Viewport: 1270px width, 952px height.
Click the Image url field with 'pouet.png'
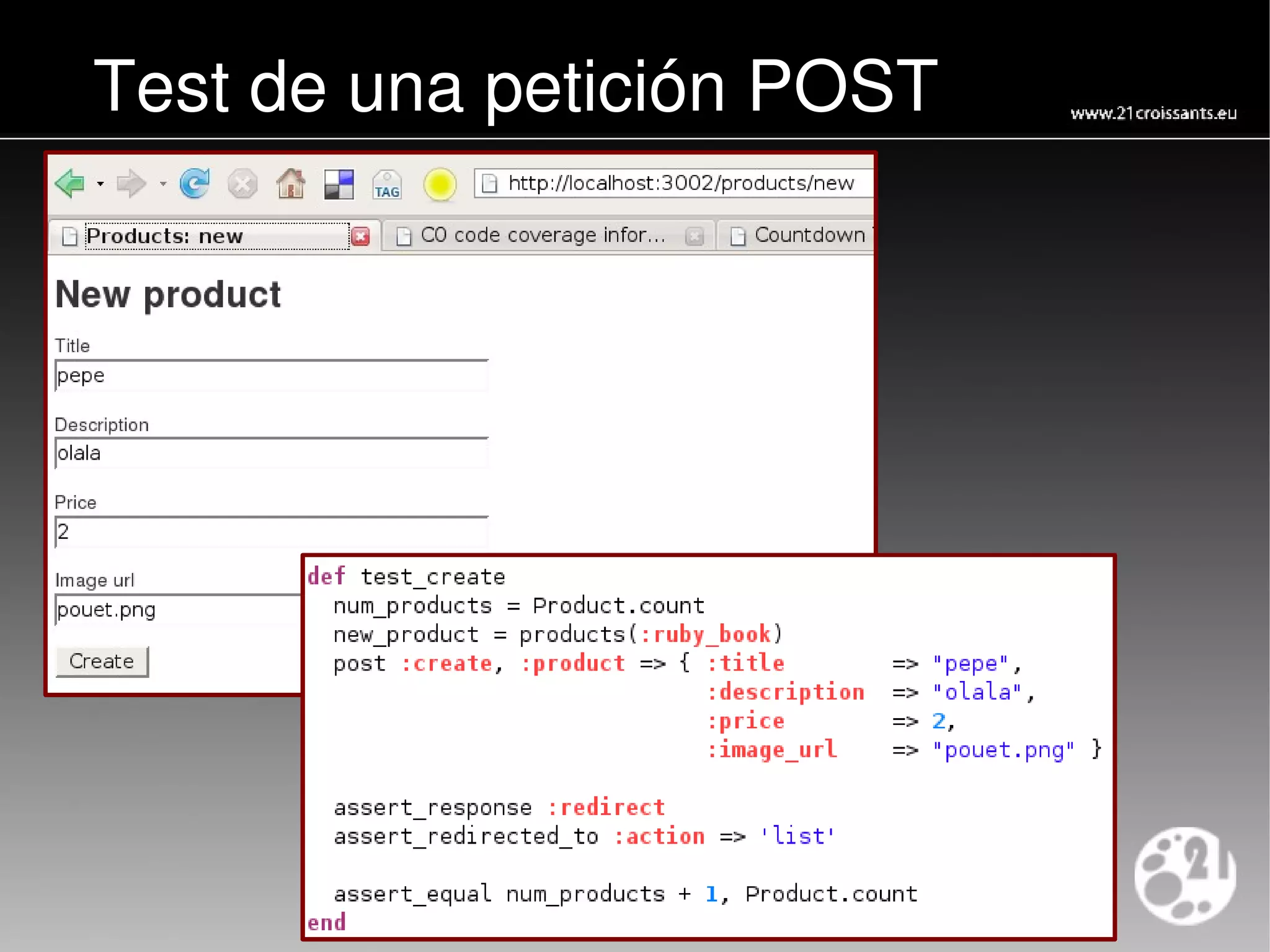tap(179, 610)
